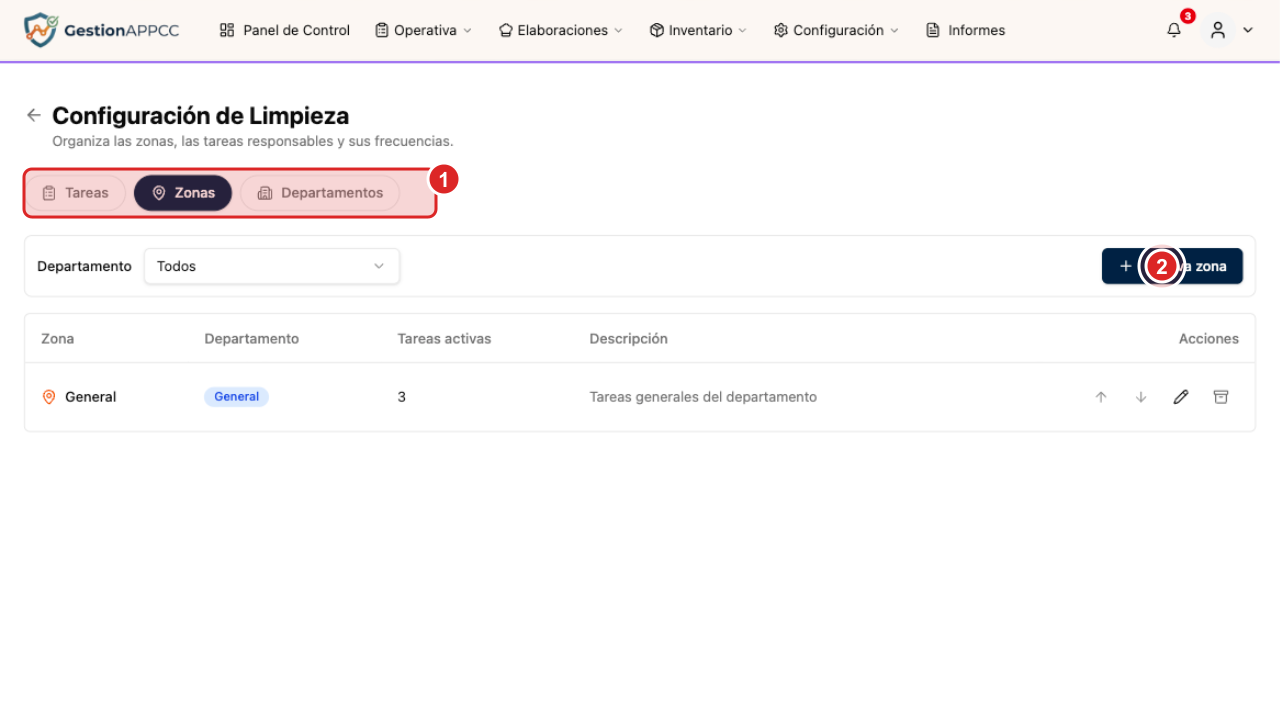Image resolution: width=1280 pixels, height=720 pixels.
Task: Click the Configuración de Limpieza heading
Action: (x=201, y=116)
